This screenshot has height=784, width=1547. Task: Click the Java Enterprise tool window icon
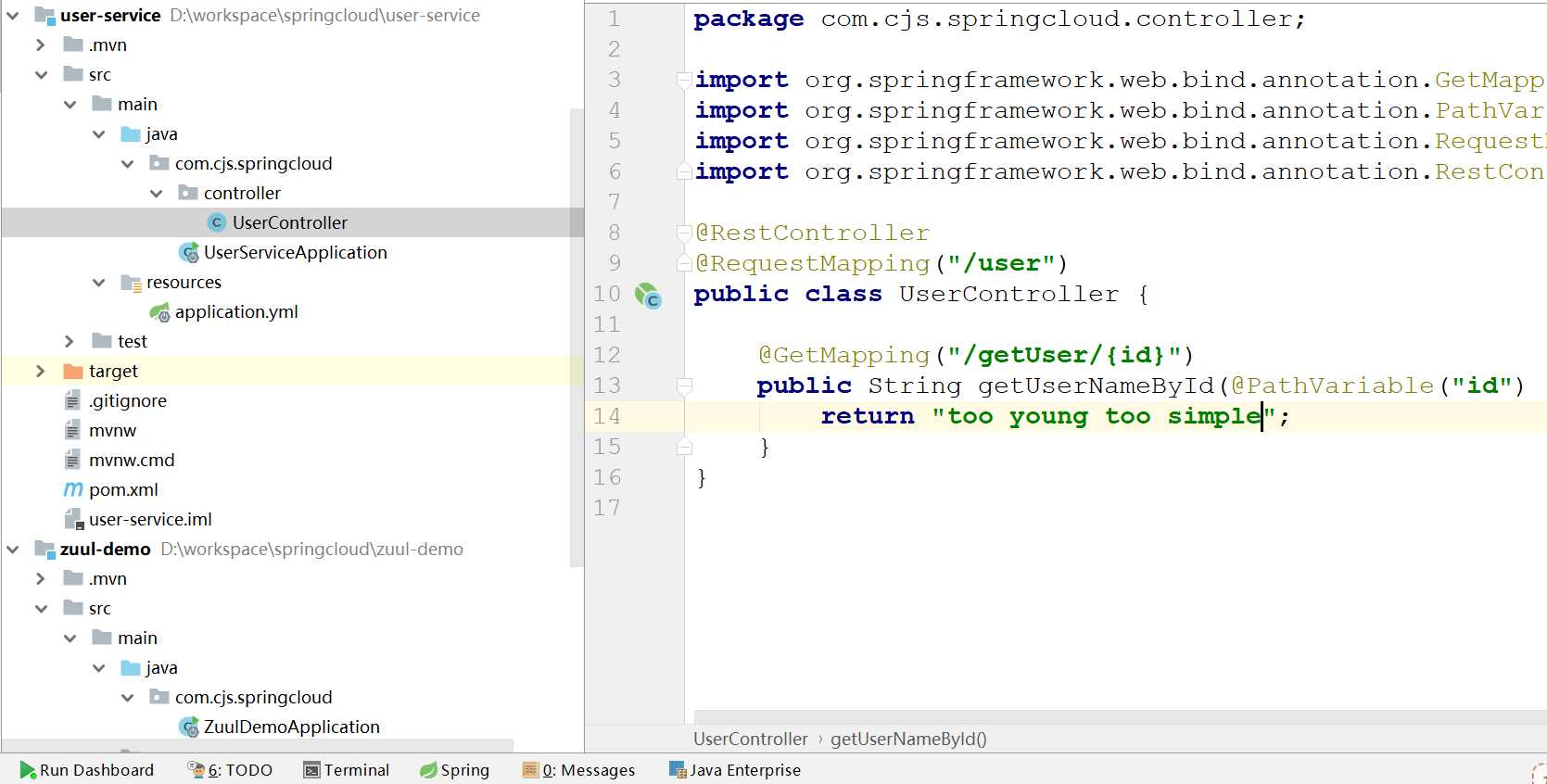(678, 769)
